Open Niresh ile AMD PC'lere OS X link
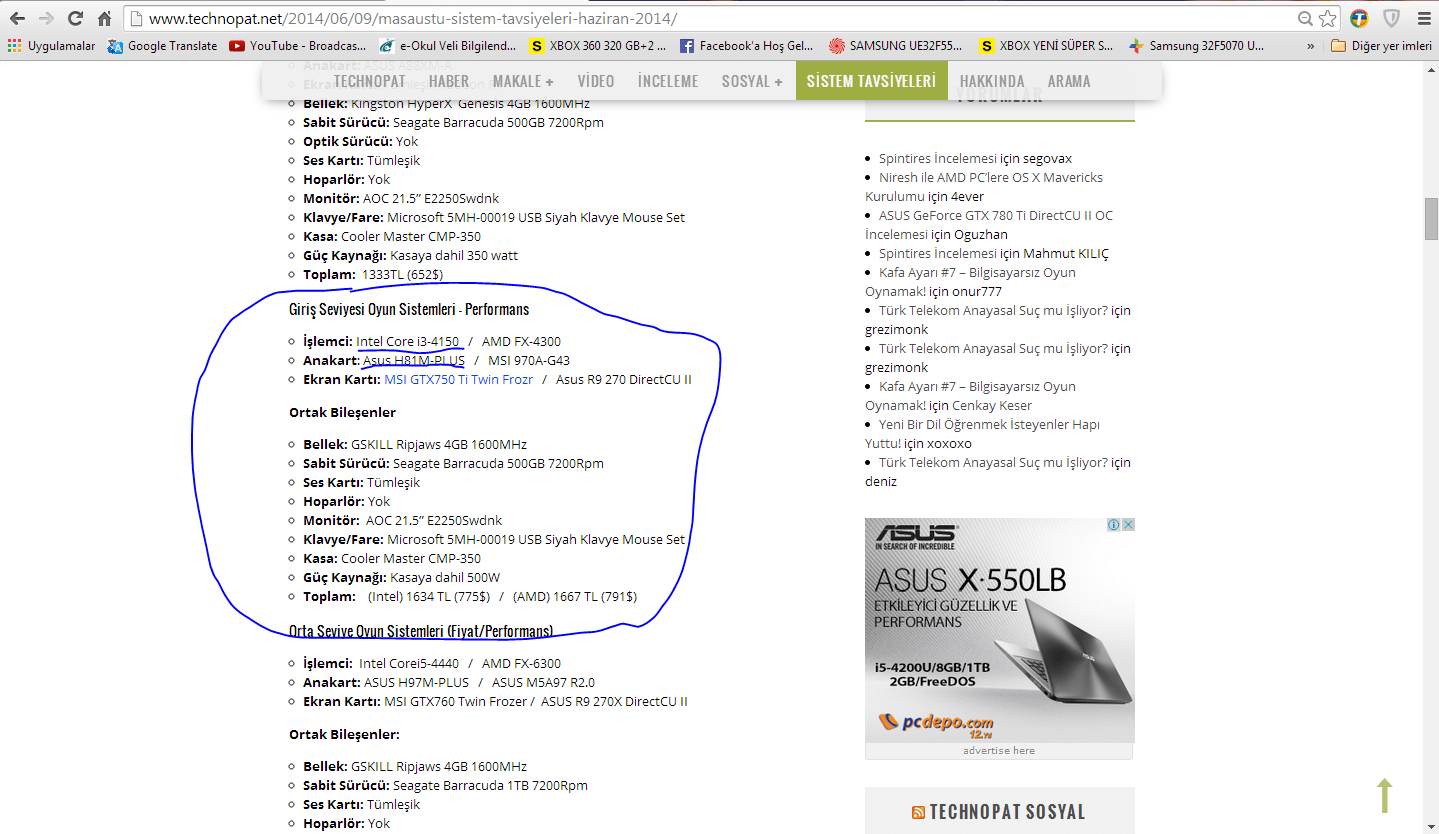The image size is (1439, 834). [984, 187]
